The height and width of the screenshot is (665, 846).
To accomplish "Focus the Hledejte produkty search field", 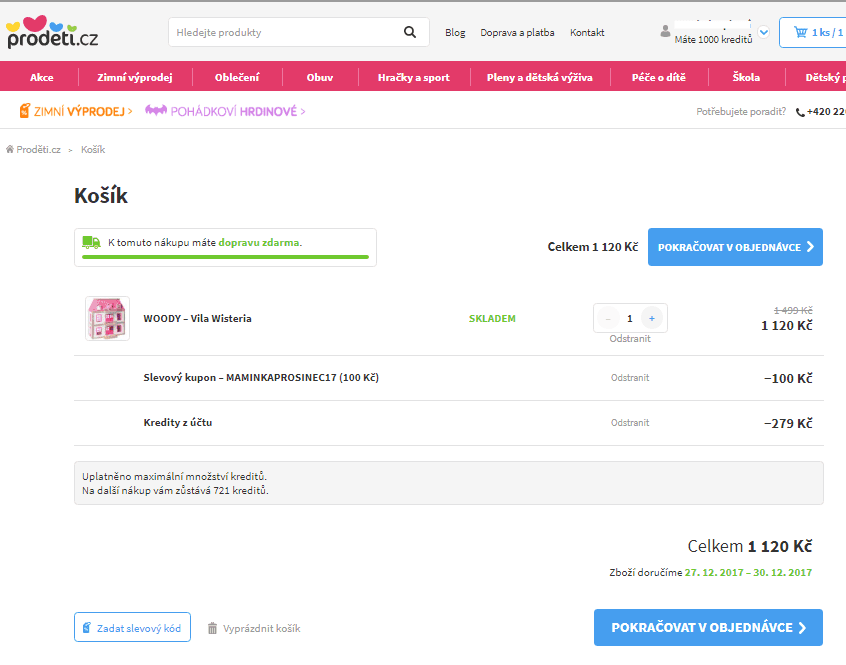I will (x=286, y=32).
